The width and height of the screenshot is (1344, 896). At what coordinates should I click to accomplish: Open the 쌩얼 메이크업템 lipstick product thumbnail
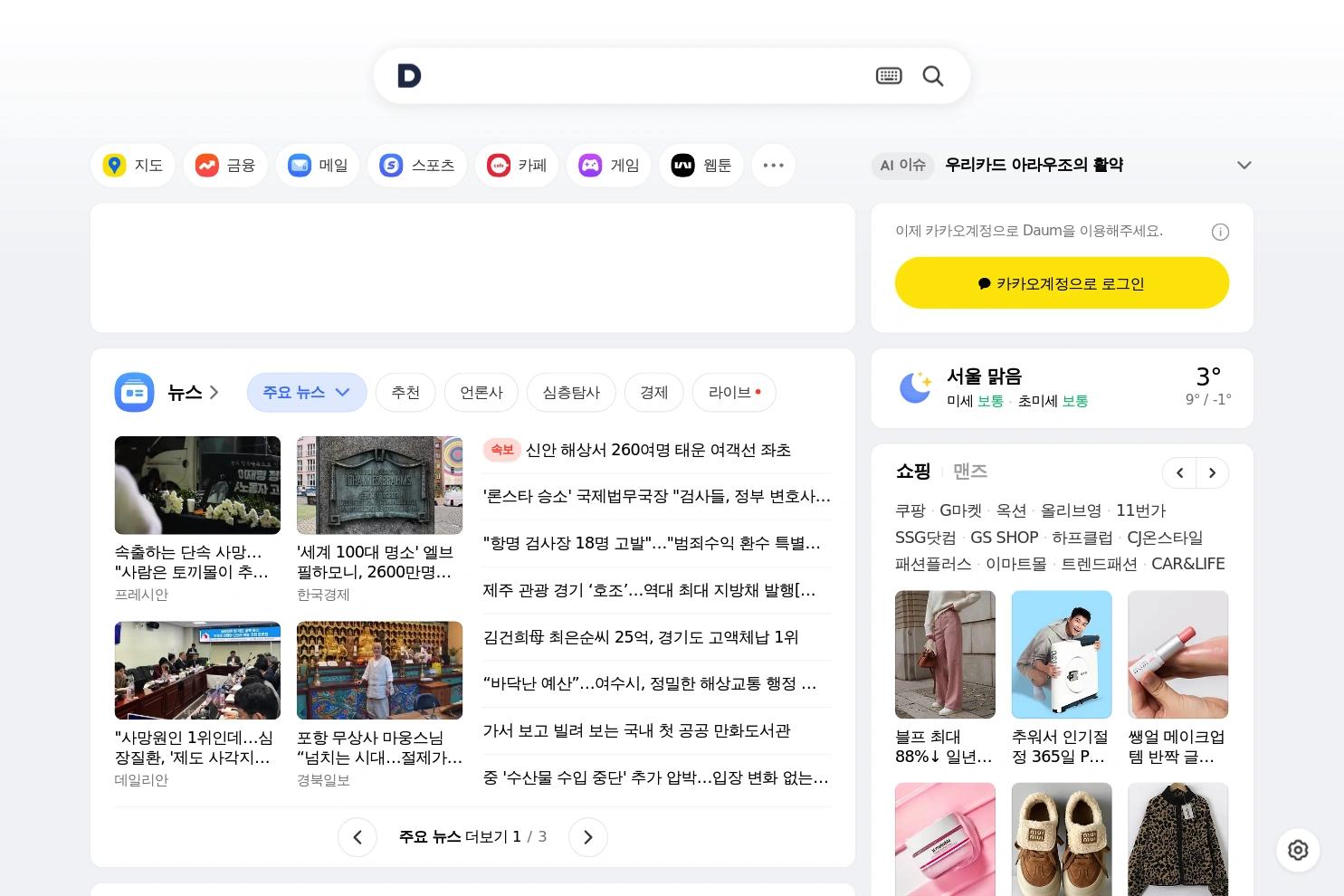click(x=1178, y=654)
